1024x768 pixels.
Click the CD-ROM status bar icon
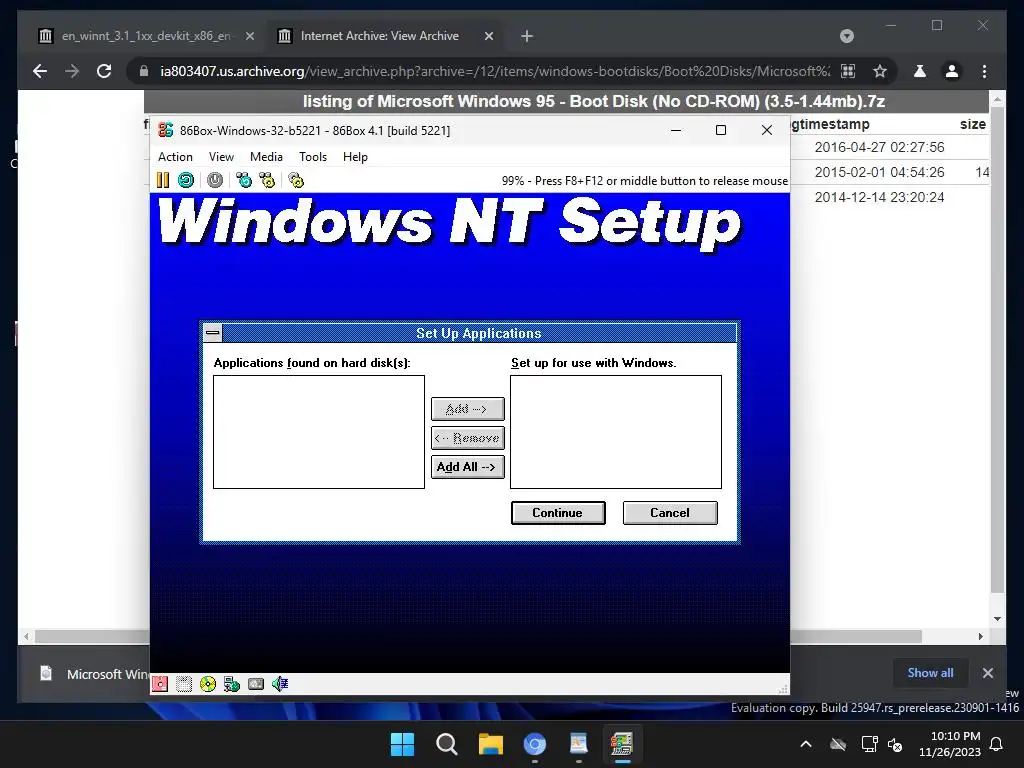208,684
